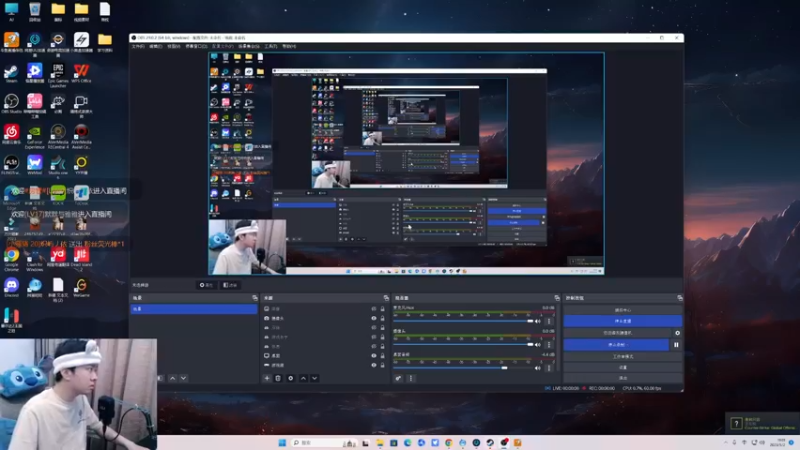Click the 滤镜 button below the preview
800x450 pixels.
(x=230, y=285)
